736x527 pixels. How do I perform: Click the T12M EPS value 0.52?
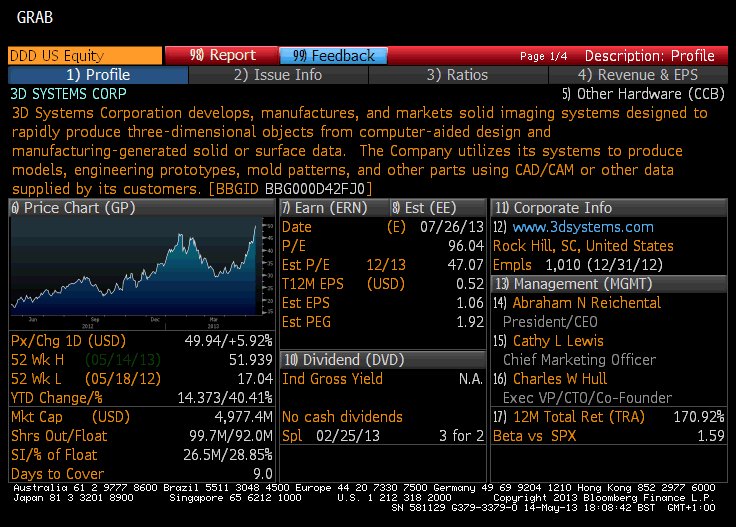pos(470,284)
